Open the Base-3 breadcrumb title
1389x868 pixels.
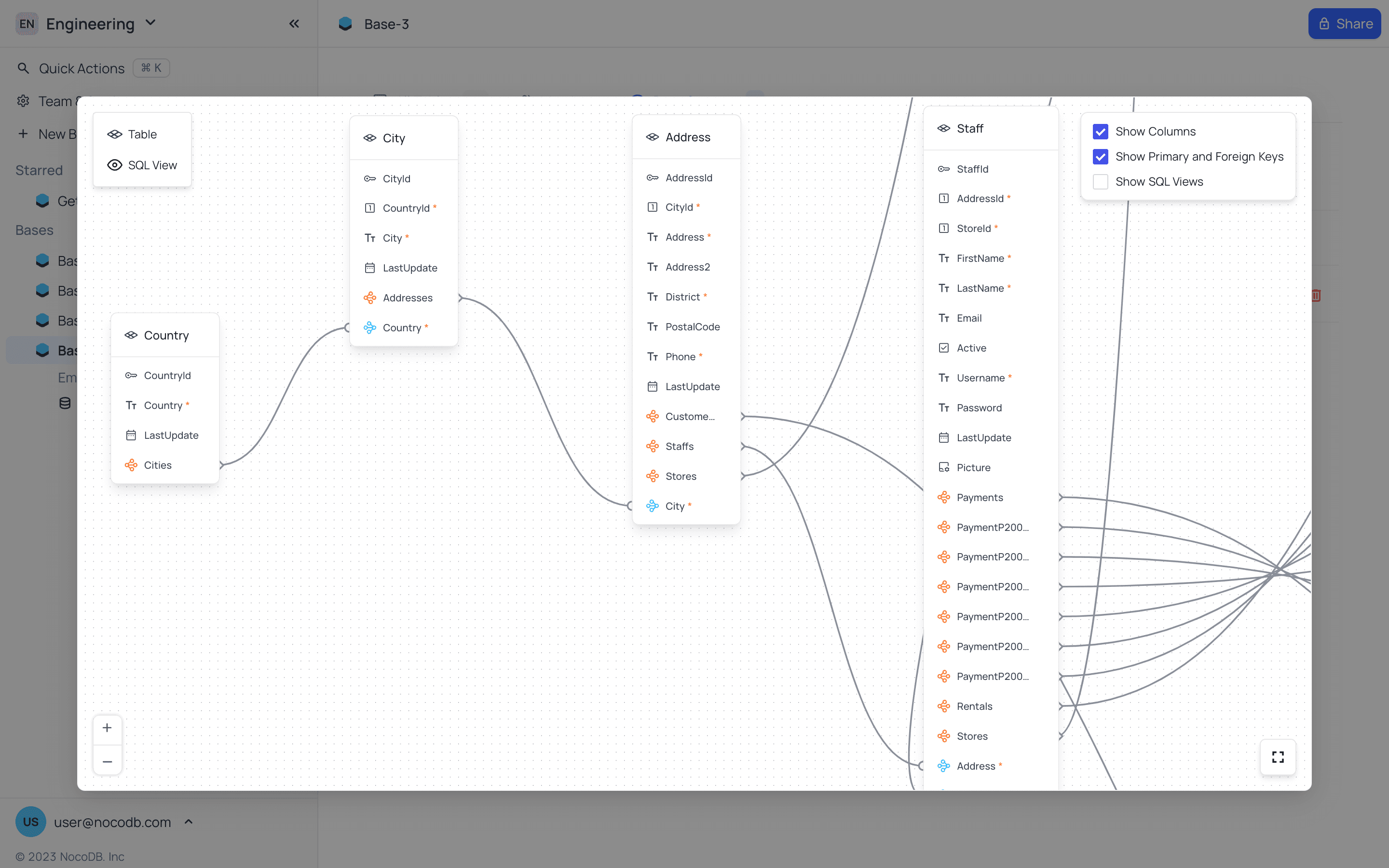coord(386,24)
